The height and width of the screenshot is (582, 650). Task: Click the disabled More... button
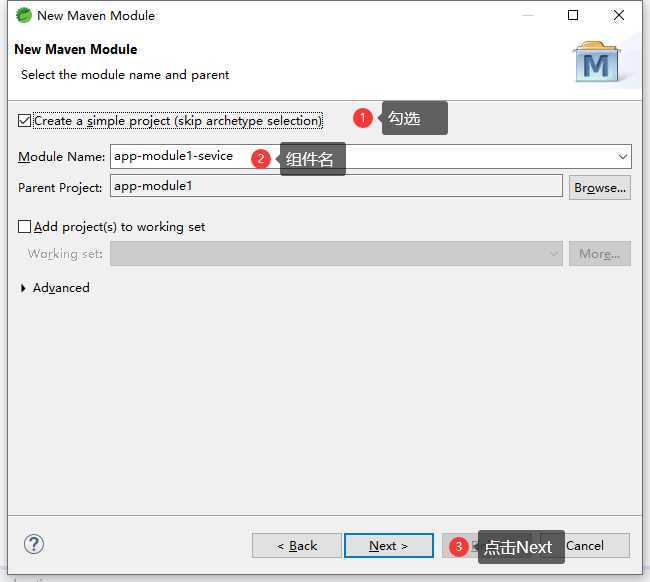(599, 253)
